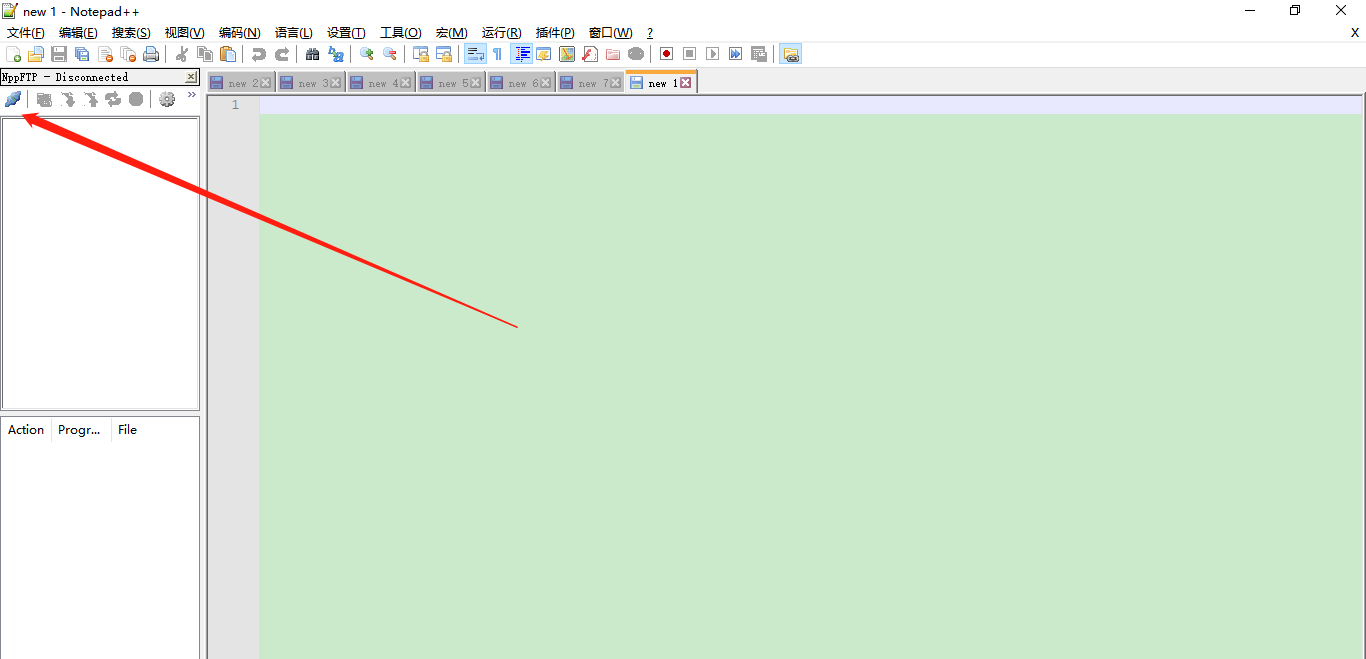
Task: Print the document with the printer icon
Action: pos(151,54)
